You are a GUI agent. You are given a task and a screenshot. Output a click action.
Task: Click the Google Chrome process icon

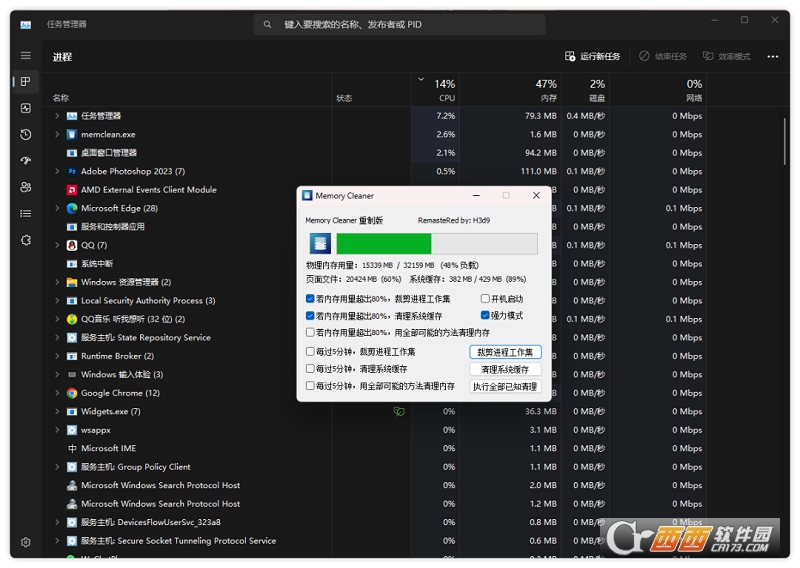pyautogui.click(x=72, y=393)
